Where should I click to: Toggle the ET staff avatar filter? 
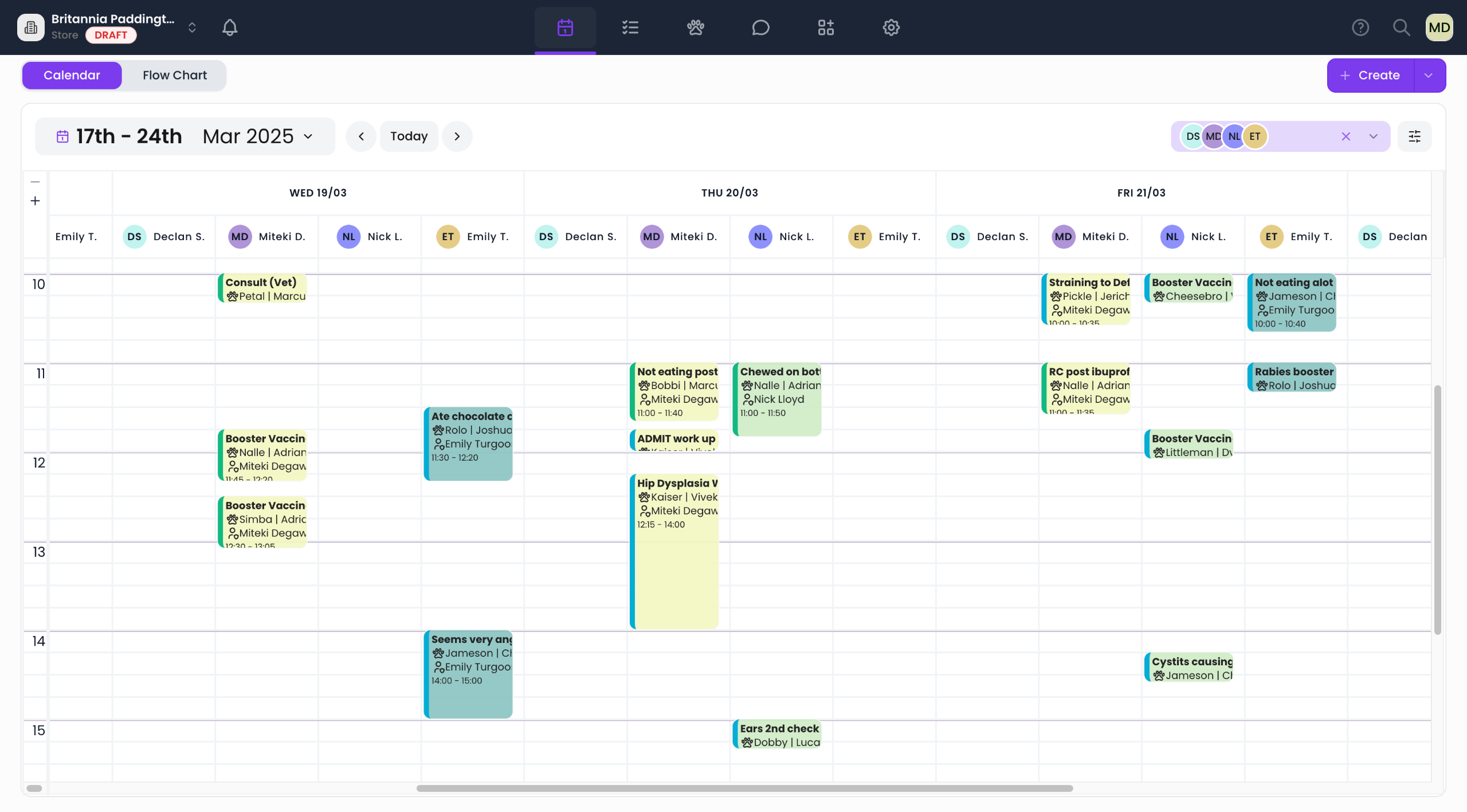(x=1255, y=136)
